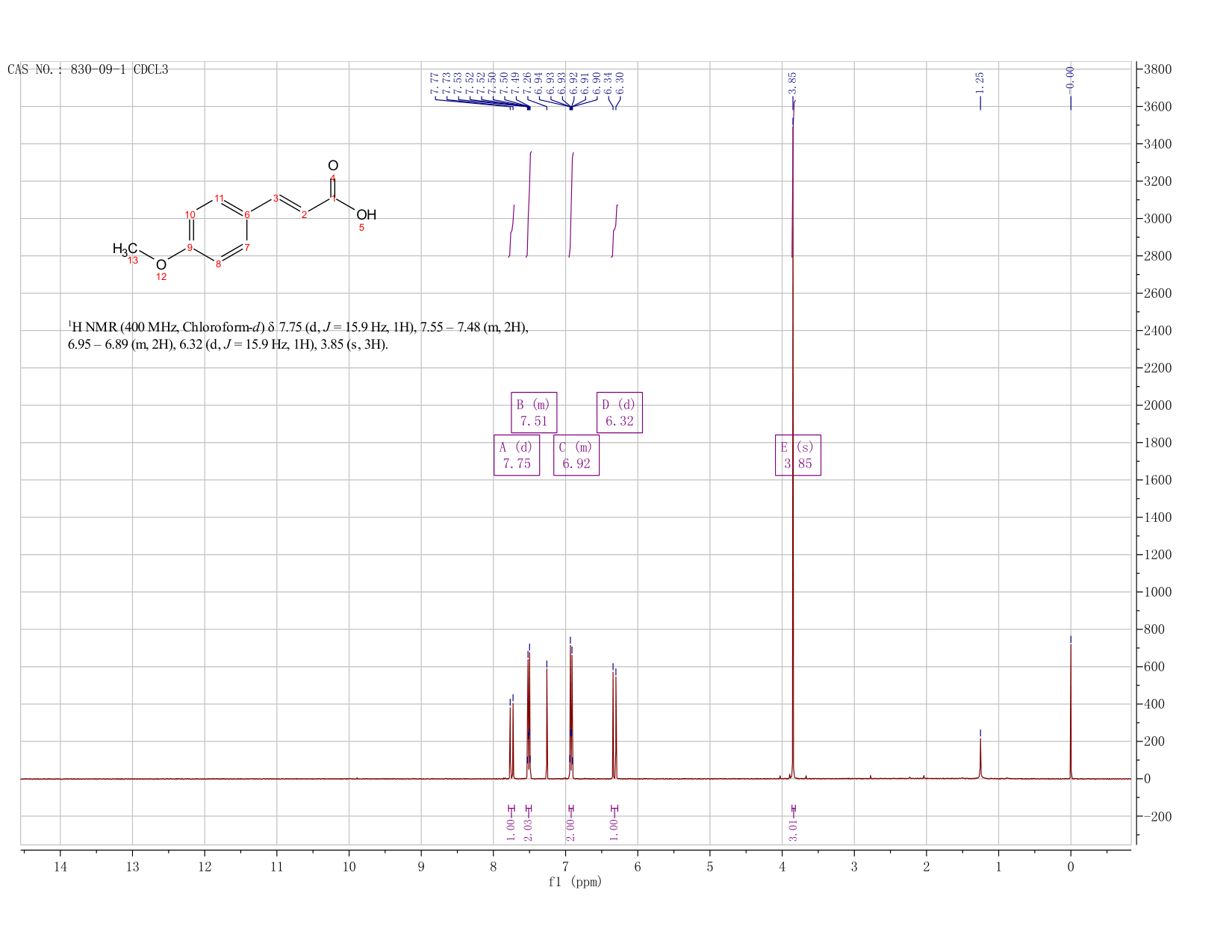Click the doublet peaks near 7.75 ppm
1232x952 pixels.
tap(511, 739)
